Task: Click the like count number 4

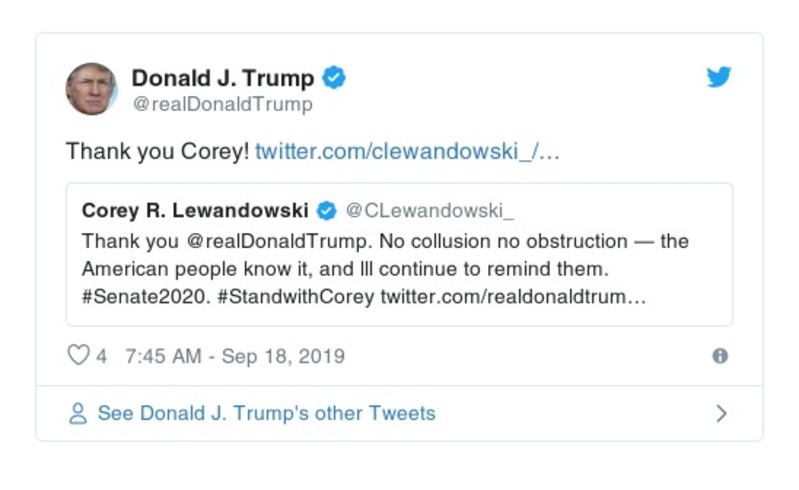Action: 101,356
